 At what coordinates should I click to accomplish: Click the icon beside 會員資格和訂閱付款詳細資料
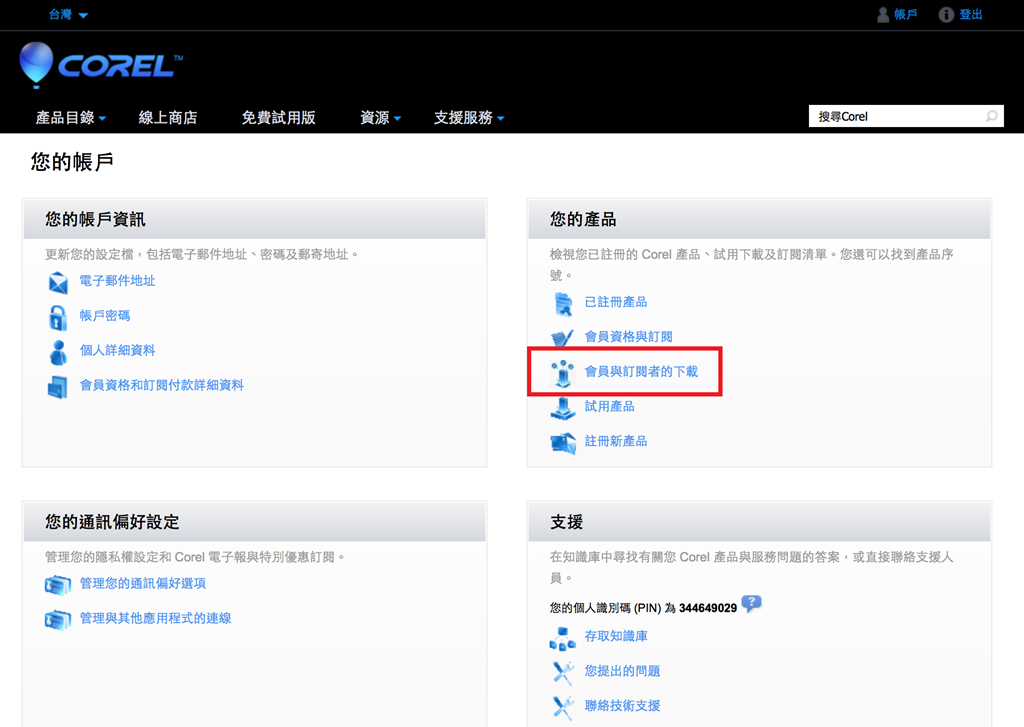[57, 387]
